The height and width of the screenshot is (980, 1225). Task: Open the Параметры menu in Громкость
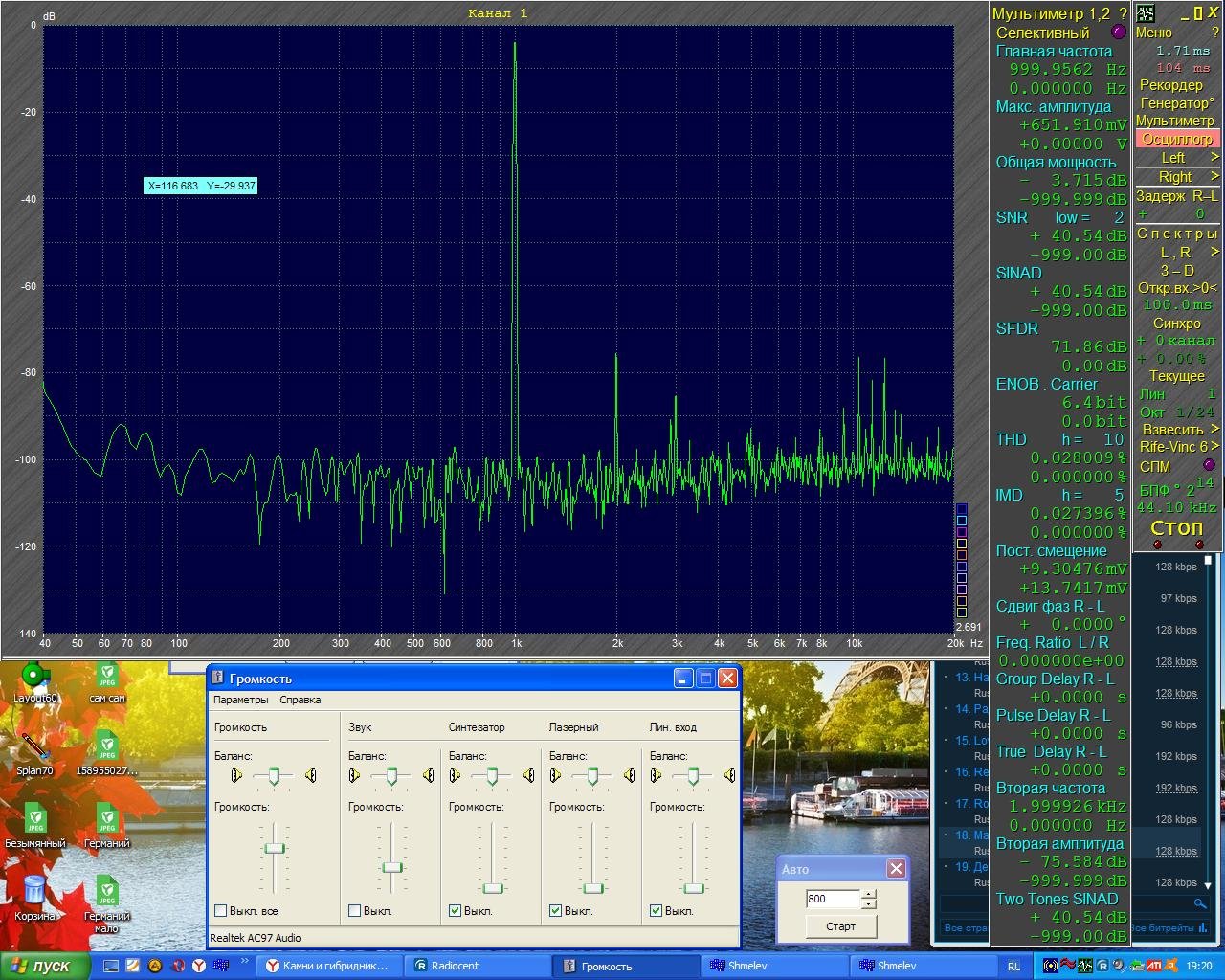[241, 700]
